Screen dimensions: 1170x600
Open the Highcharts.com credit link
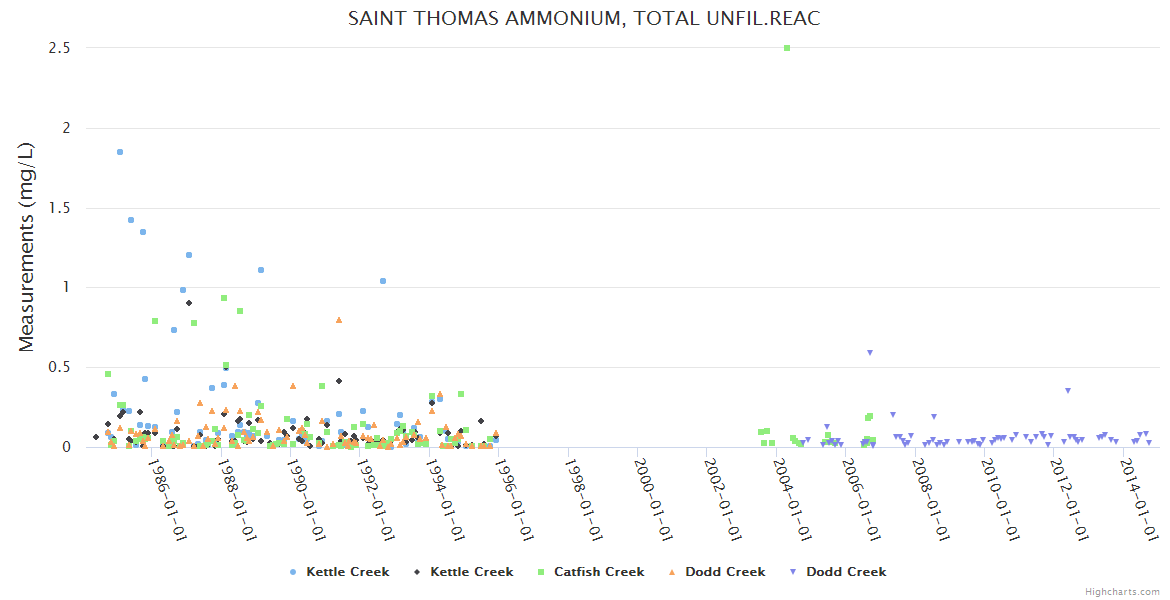click(1122, 592)
